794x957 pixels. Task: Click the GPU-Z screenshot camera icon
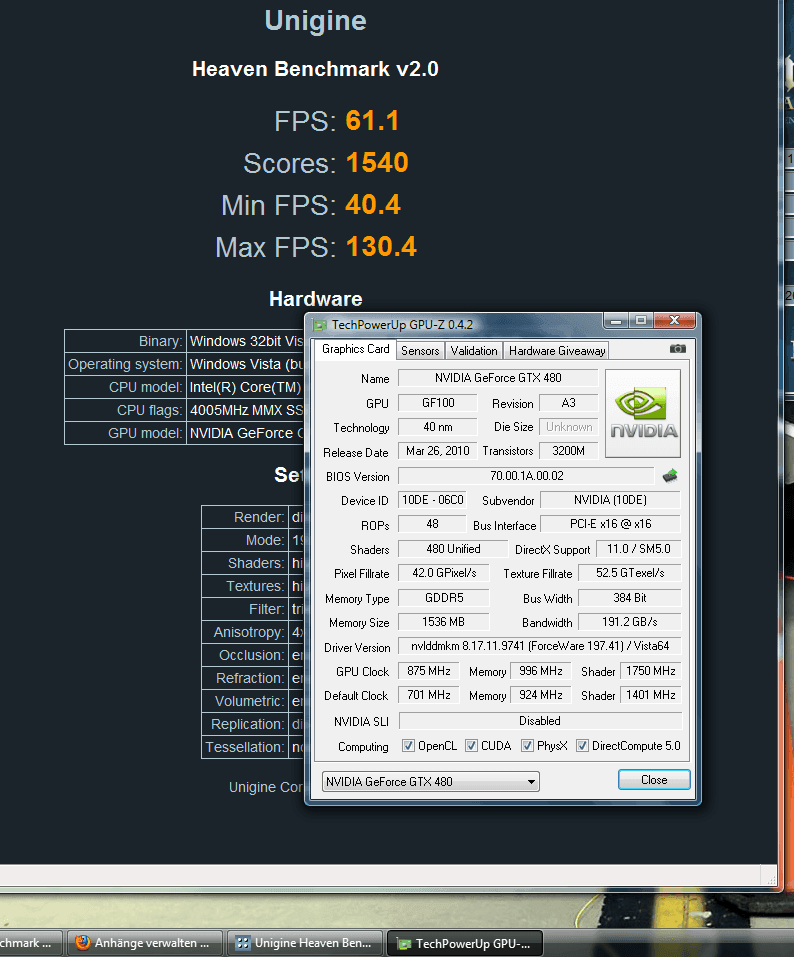677,349
